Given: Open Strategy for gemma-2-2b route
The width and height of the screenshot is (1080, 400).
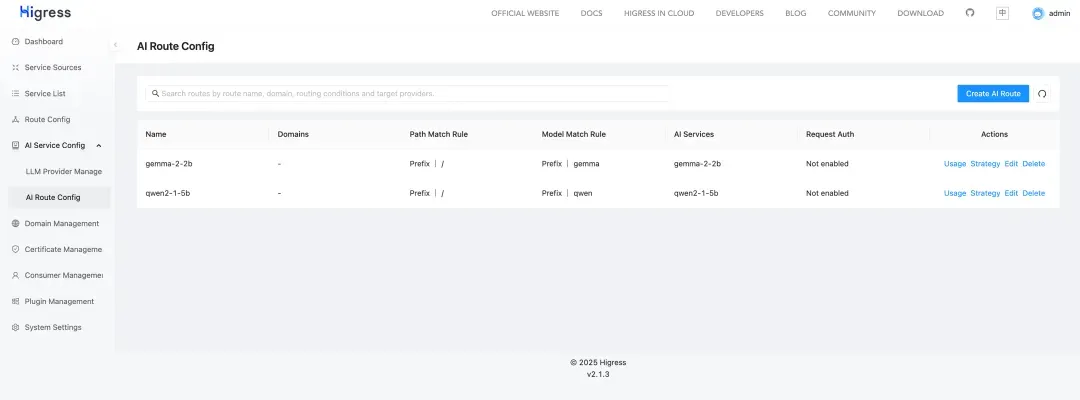Looking at the screenshot, I should 985,164.
